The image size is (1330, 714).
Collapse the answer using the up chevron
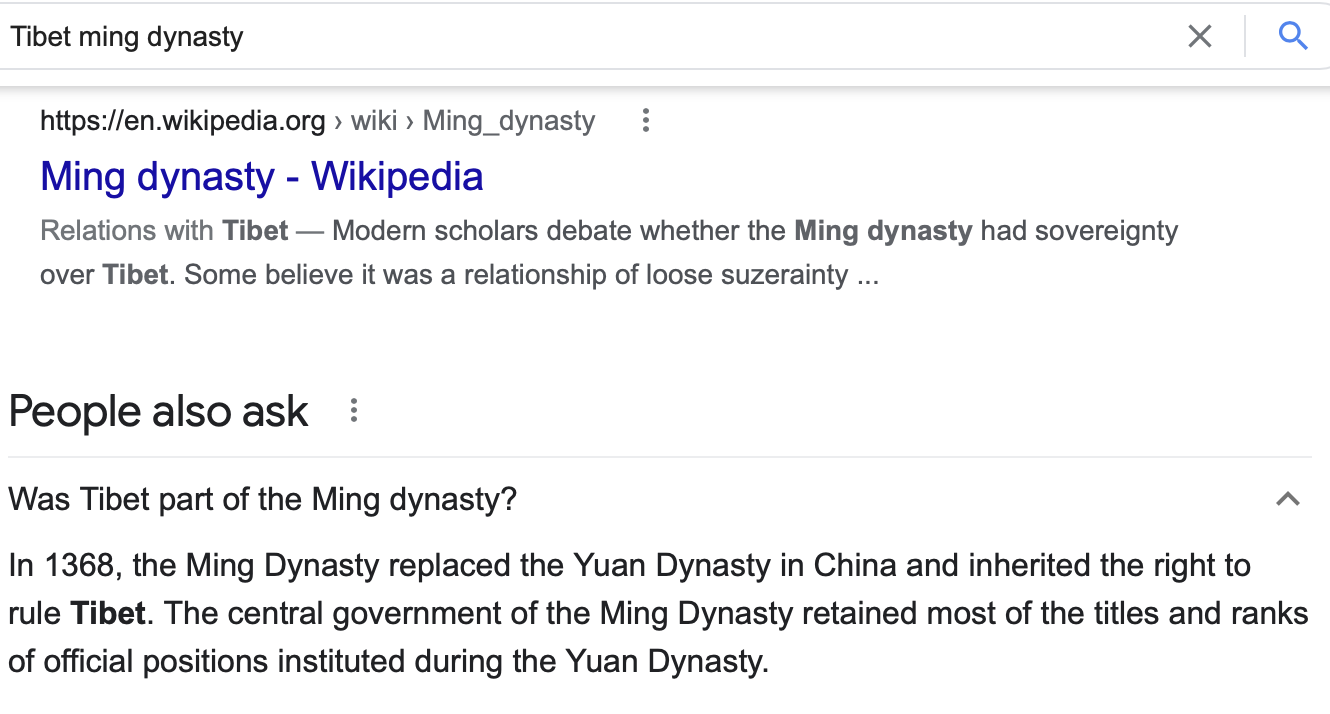tap(1288, 499)
